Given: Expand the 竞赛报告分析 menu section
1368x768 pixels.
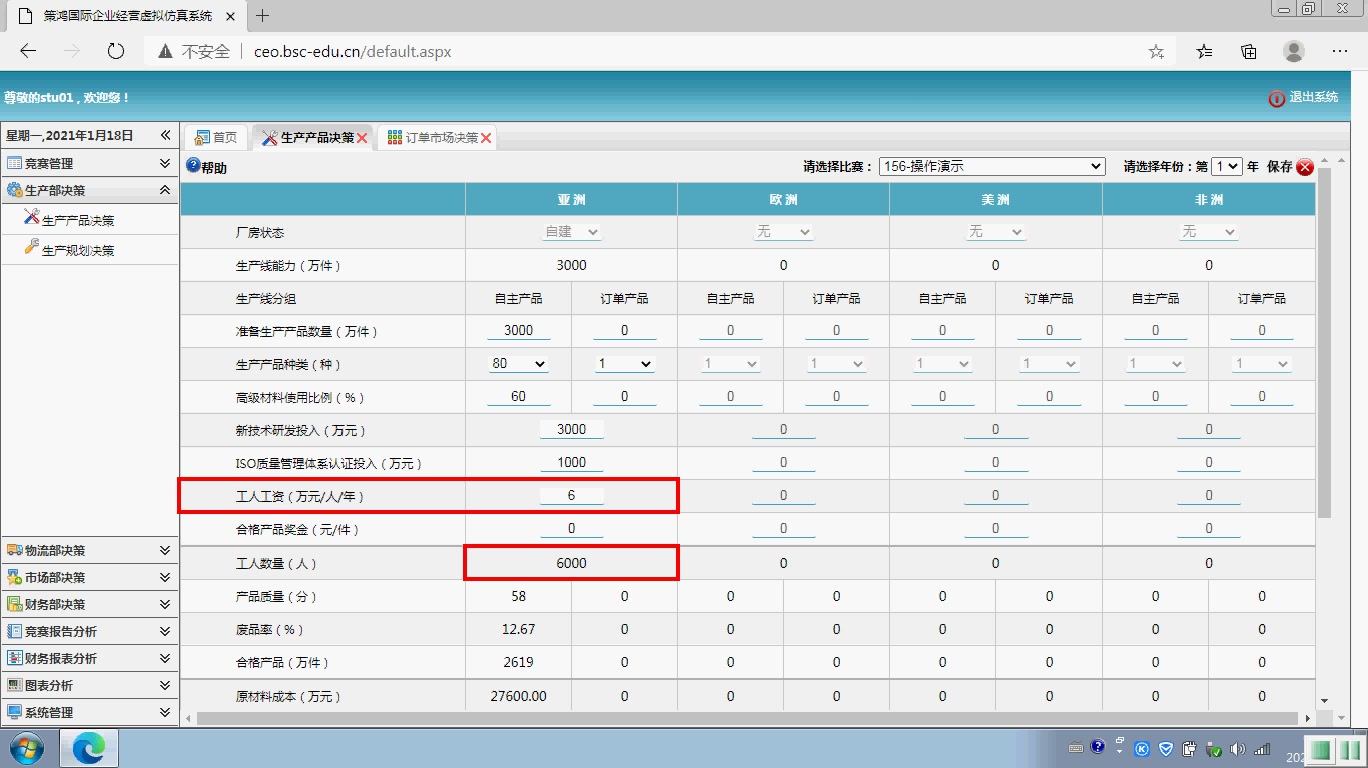Looking at the screenshot, I should 89,631.
